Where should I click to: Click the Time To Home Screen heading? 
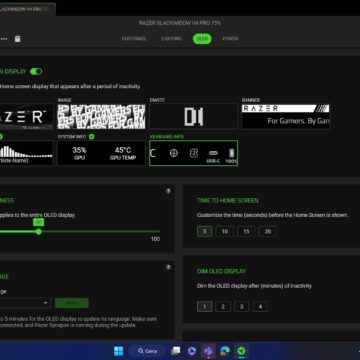[228, 201]
